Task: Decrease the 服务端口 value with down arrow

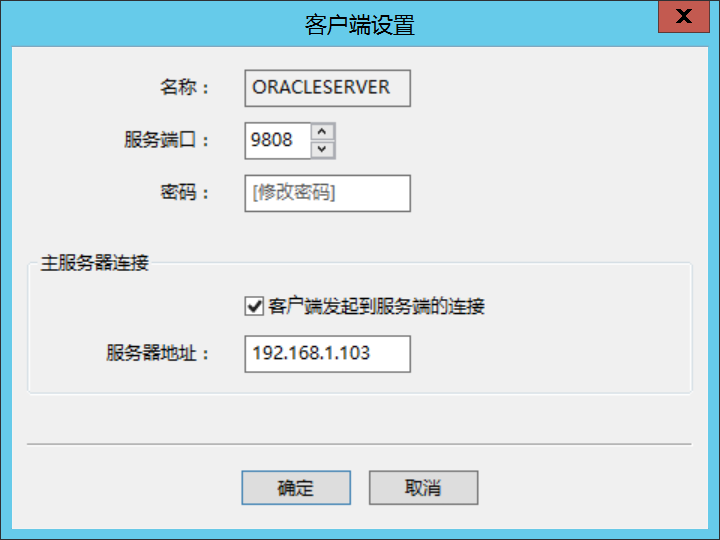Action: click(x=322, y=149)
